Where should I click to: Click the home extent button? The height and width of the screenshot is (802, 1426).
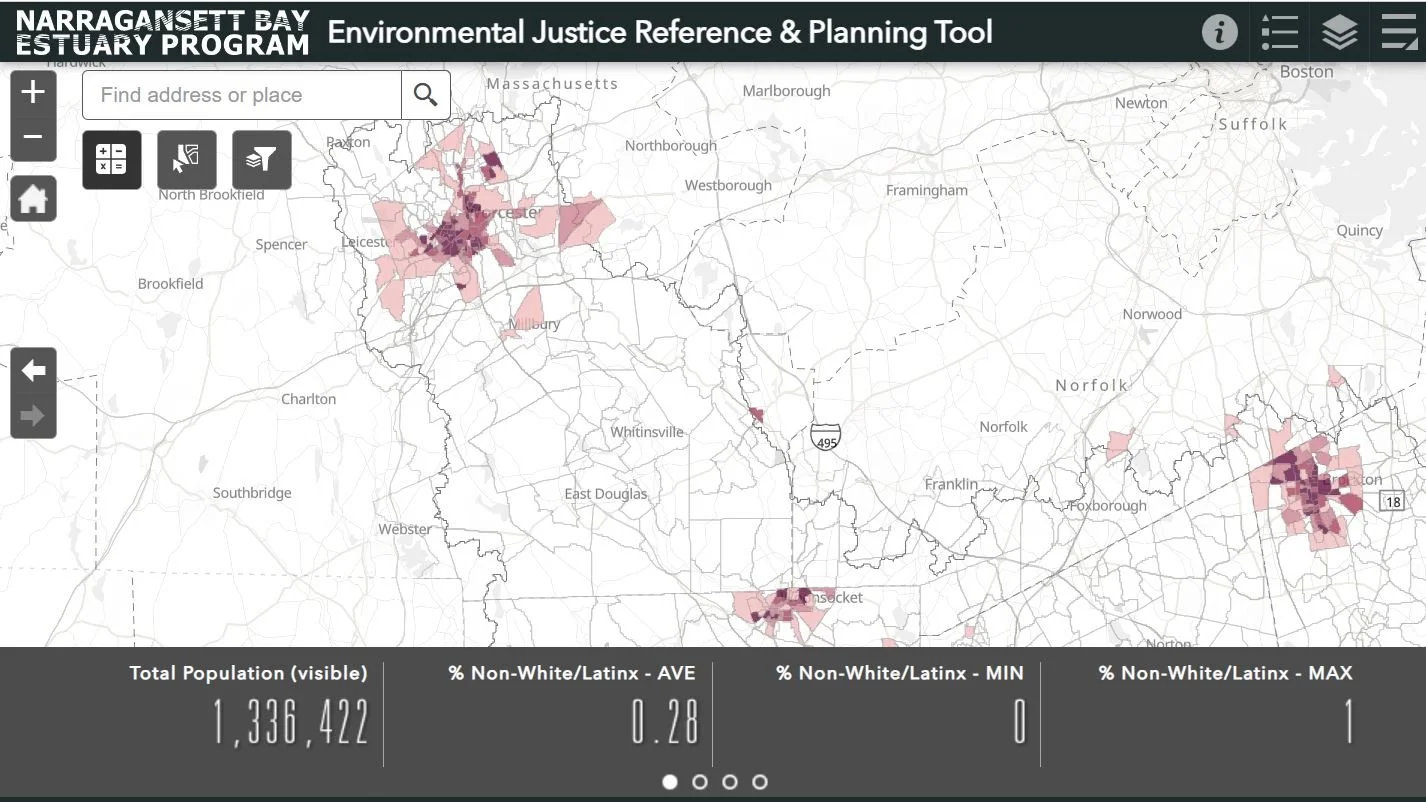point(33,197)
